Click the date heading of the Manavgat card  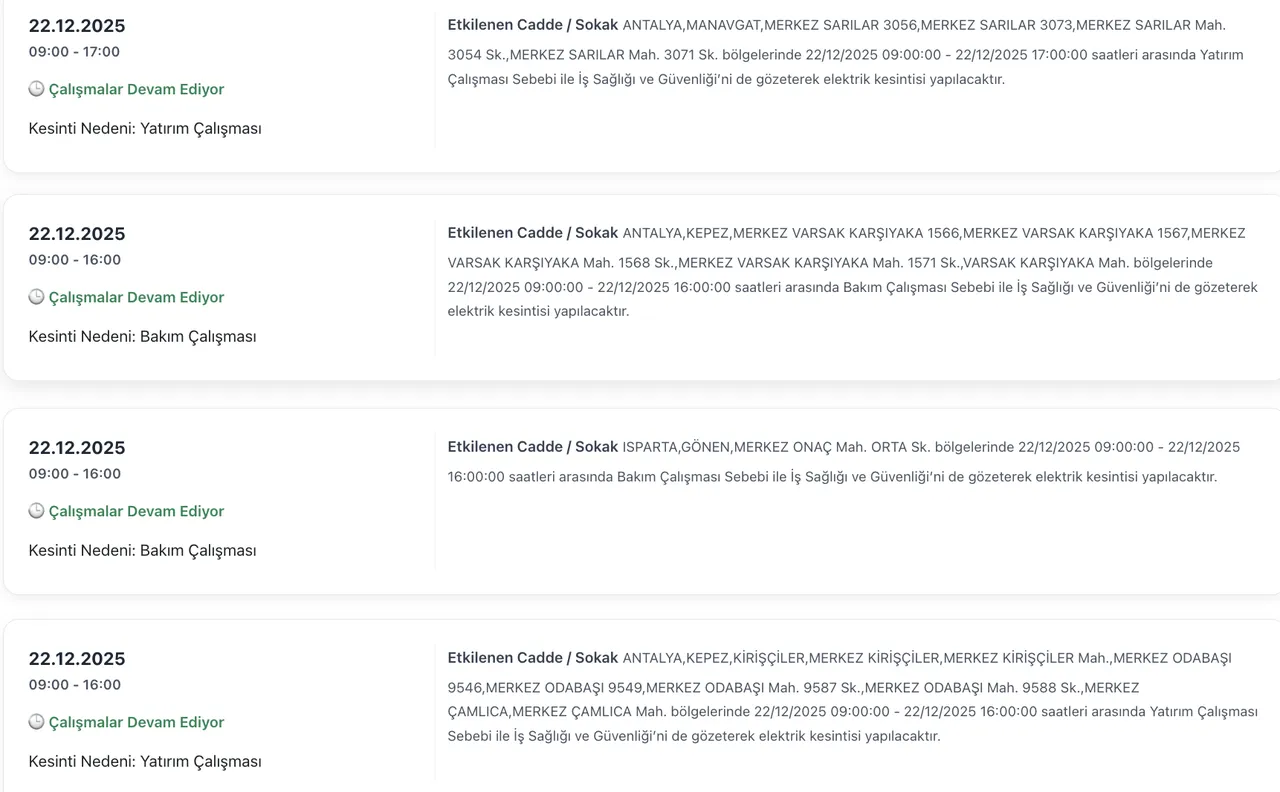77,26
